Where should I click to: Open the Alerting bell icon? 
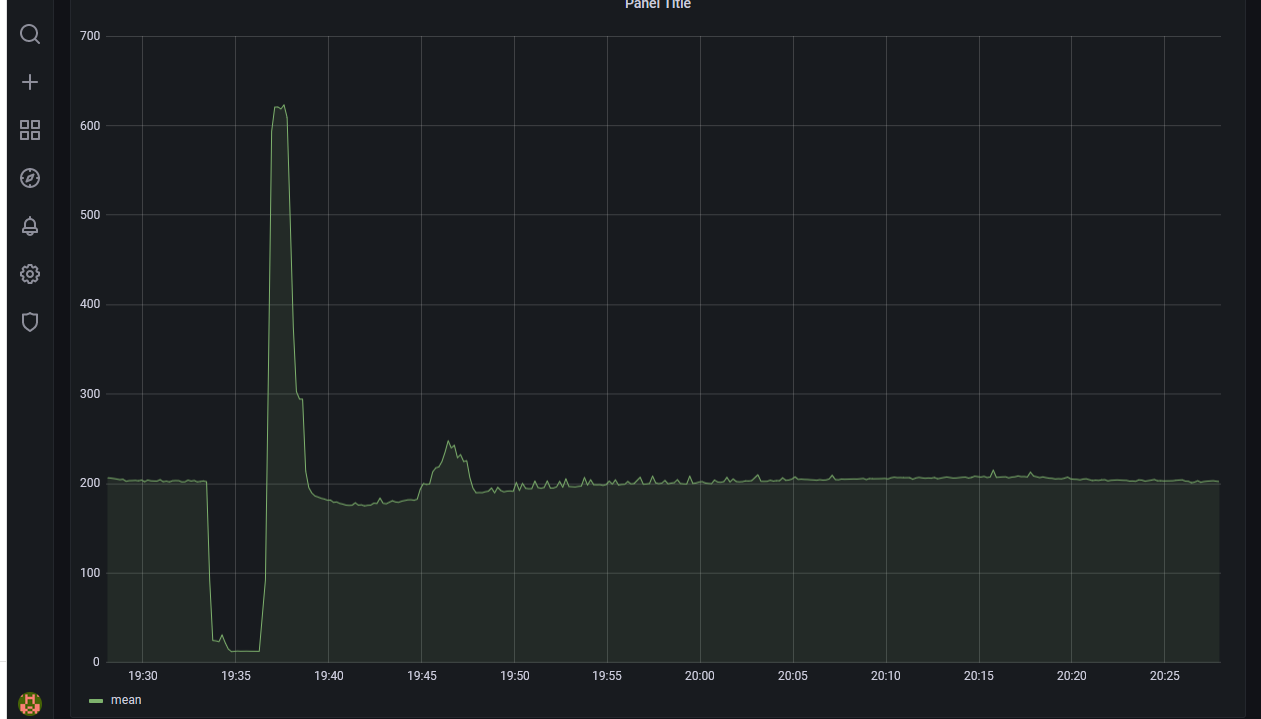[30, 226]
